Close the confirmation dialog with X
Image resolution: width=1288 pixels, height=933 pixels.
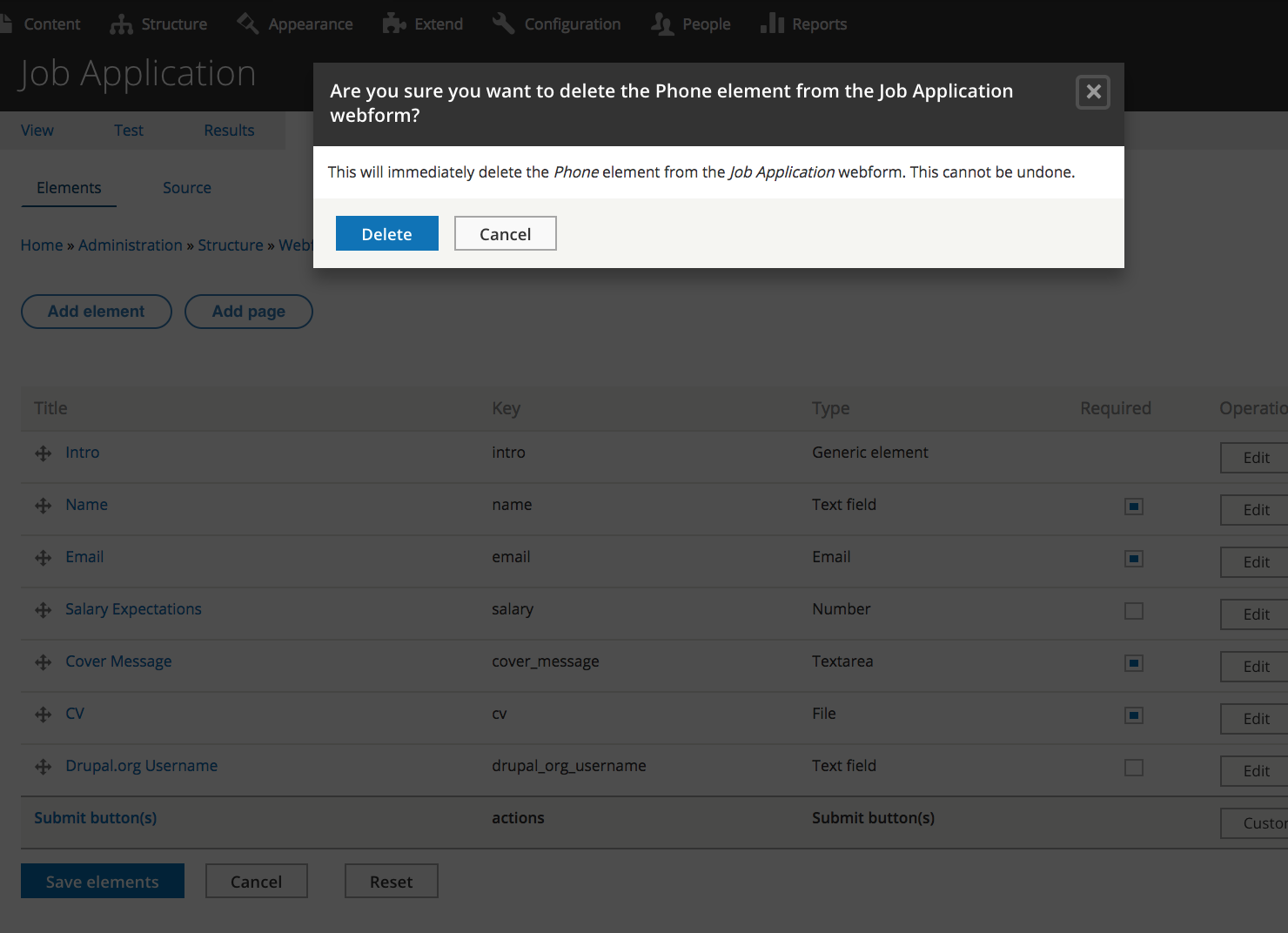pyautogui.click(x=1092, y=92)
